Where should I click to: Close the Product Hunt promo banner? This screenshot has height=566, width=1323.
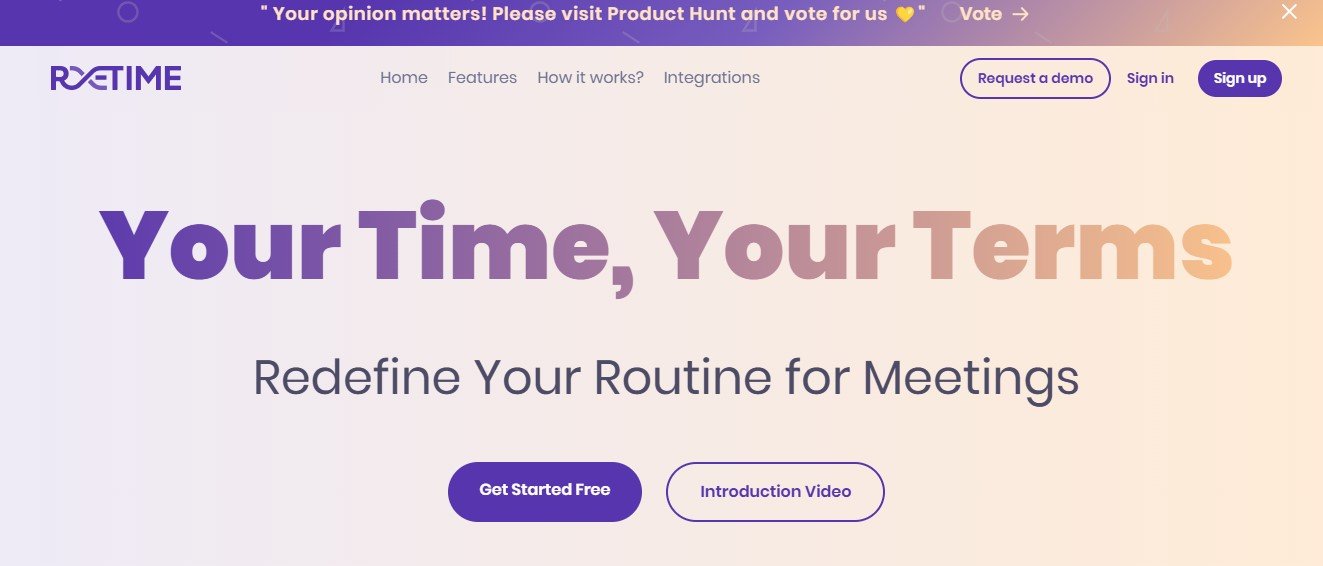pos(1289,12)
